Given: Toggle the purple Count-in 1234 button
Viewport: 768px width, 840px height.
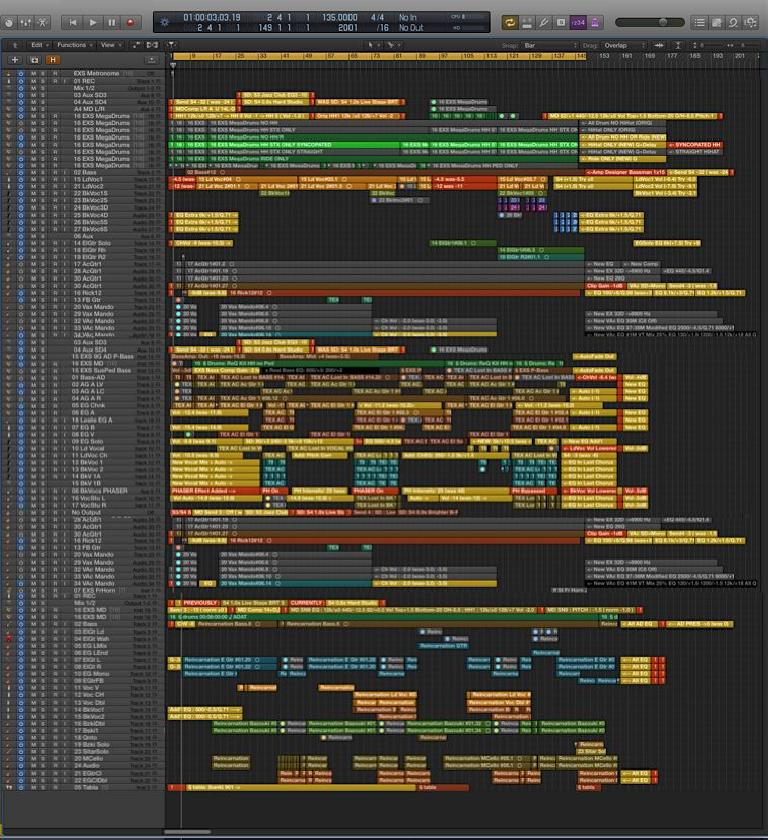Looking at the screenshot, I should tap(577, 22).
